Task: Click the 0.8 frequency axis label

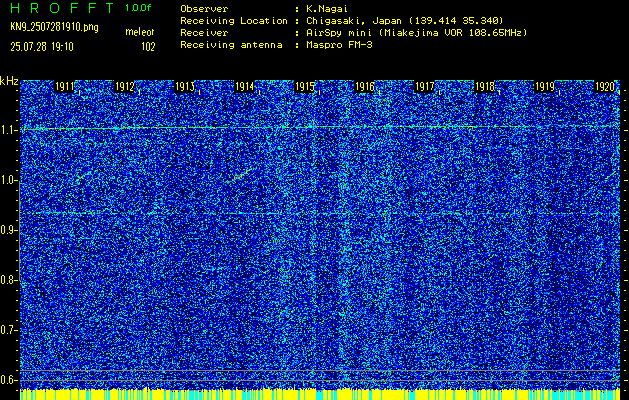Action: 9,280
